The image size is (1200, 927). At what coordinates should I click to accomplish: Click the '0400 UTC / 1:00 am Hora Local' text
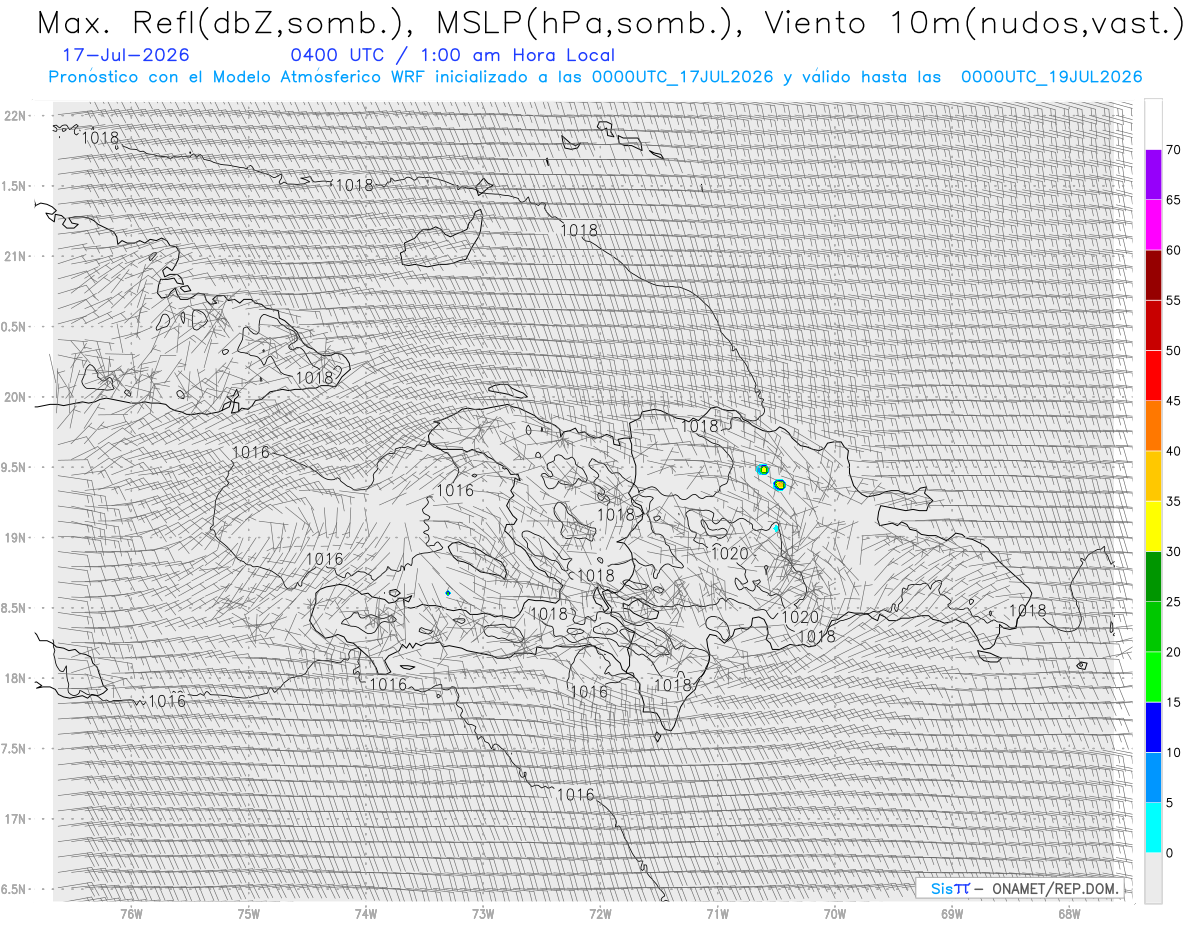coord(452,55)
